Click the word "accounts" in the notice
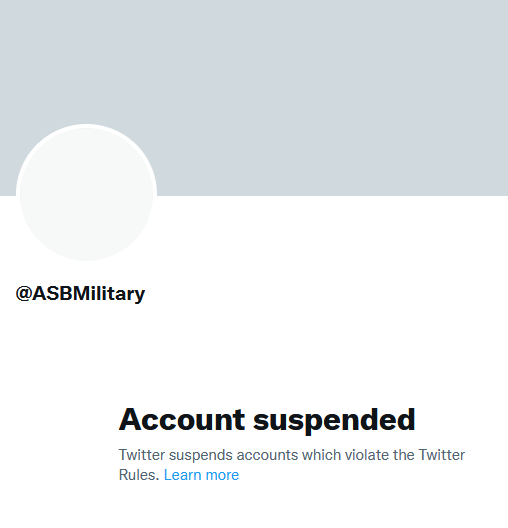The height and width of the screenshot is (528, 508). coord(267,455)
